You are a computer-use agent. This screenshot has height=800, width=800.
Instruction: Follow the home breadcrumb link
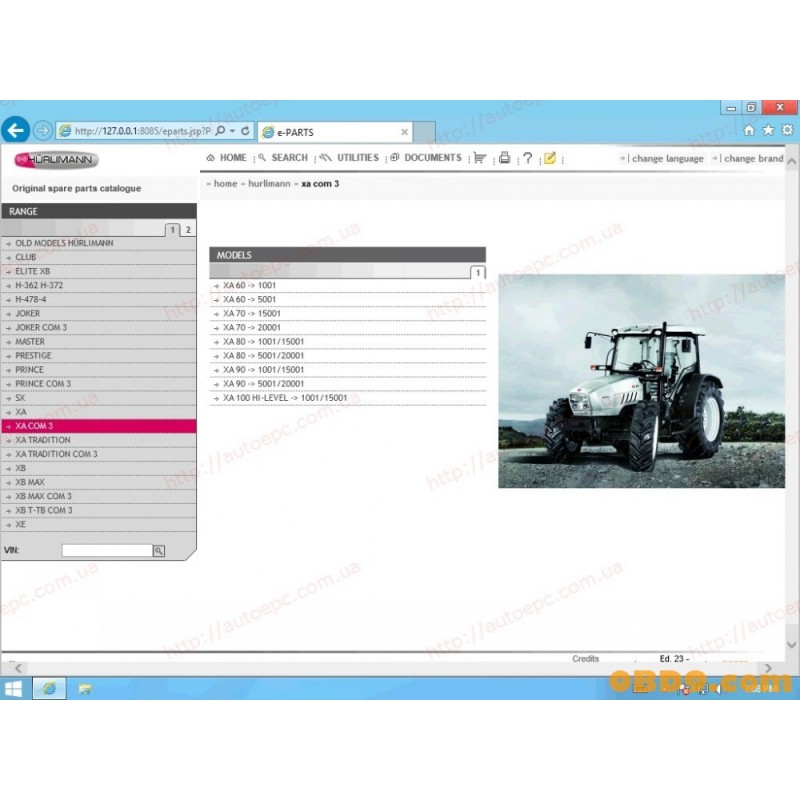tap(226, 184)
